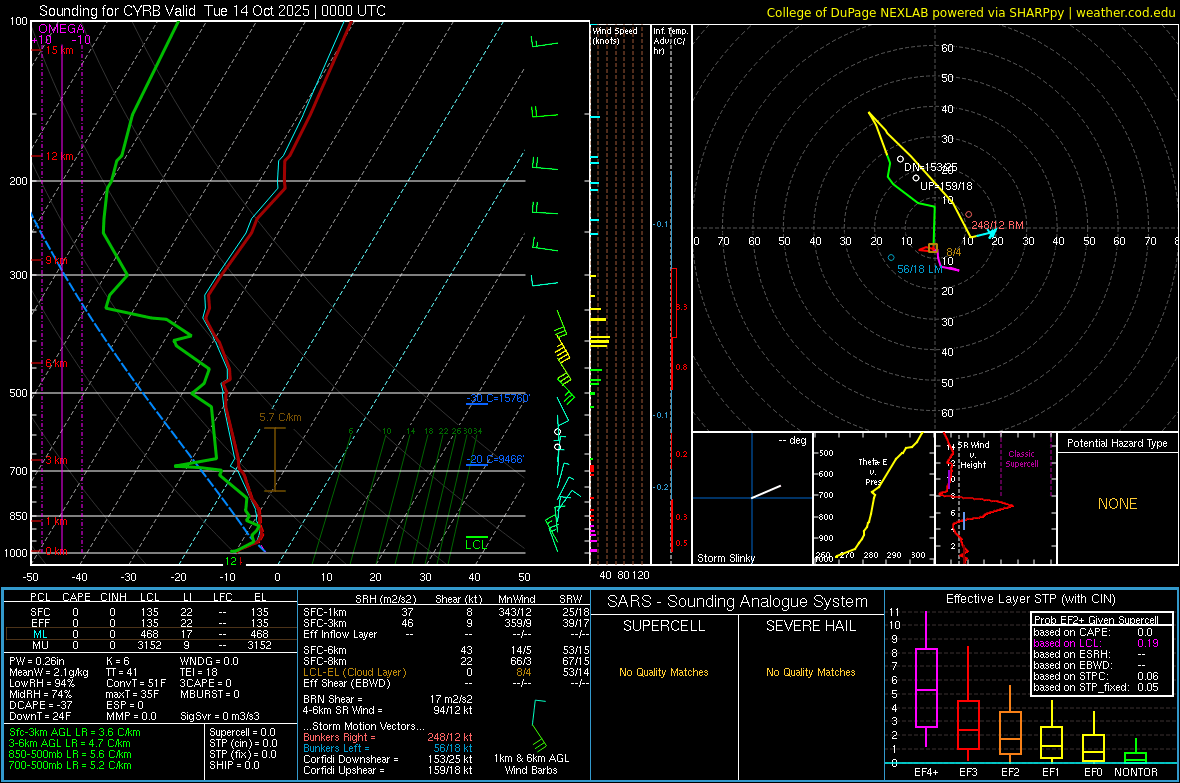
Task: Click the 'Supercell = 0.0' index
Action: (242, 732)
